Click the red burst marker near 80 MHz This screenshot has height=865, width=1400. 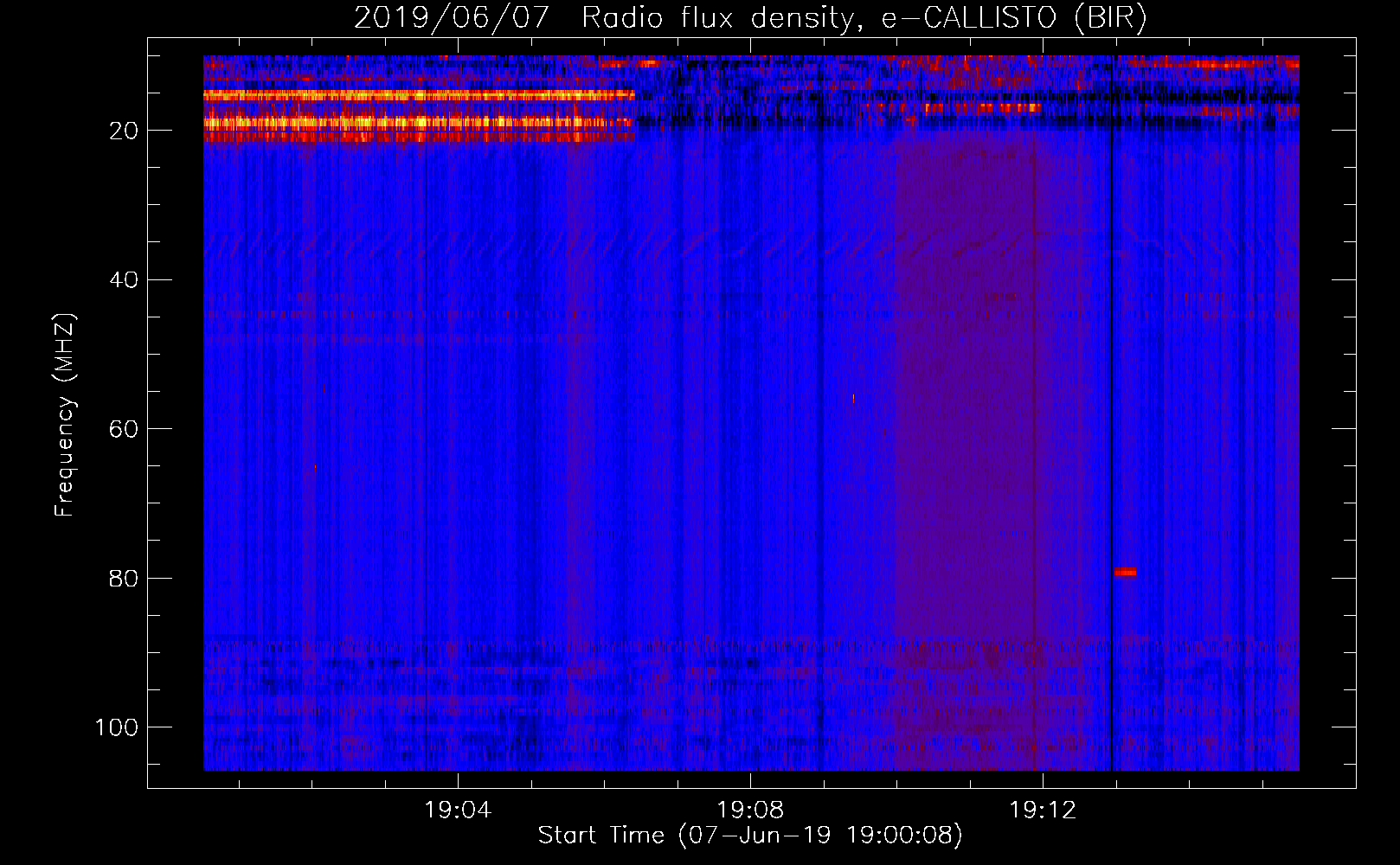pyautogui.click(x=1125, y=572)
